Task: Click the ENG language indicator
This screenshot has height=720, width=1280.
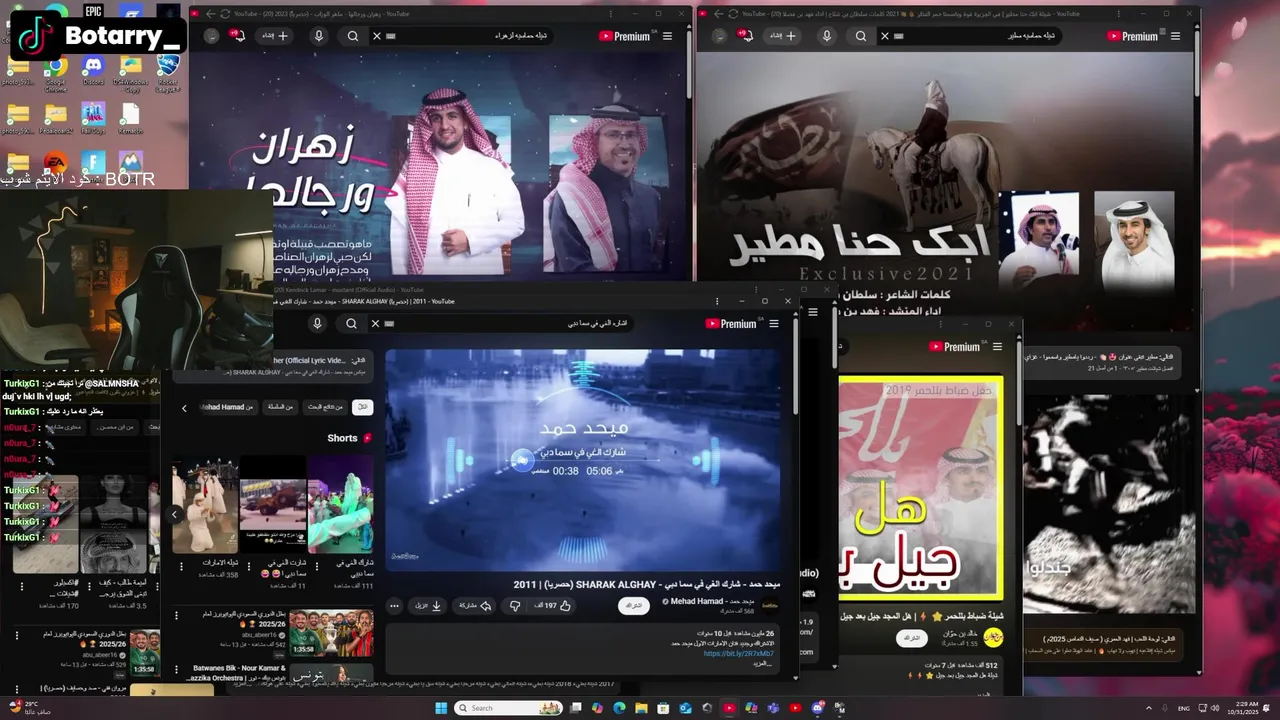Action: coord(1183,708)
